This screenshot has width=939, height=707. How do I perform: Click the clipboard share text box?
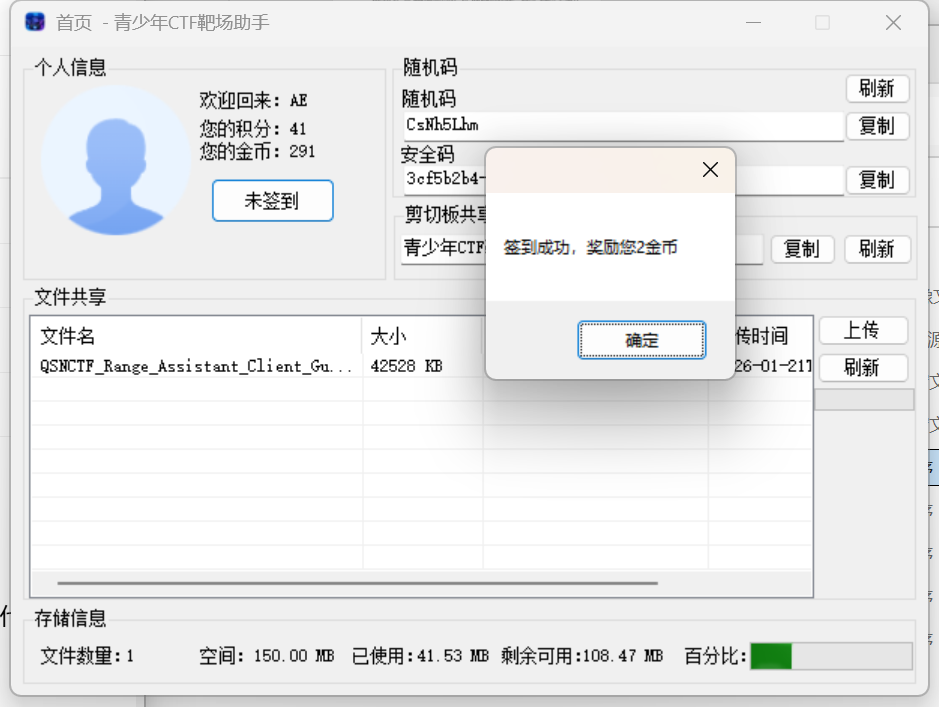442,248
